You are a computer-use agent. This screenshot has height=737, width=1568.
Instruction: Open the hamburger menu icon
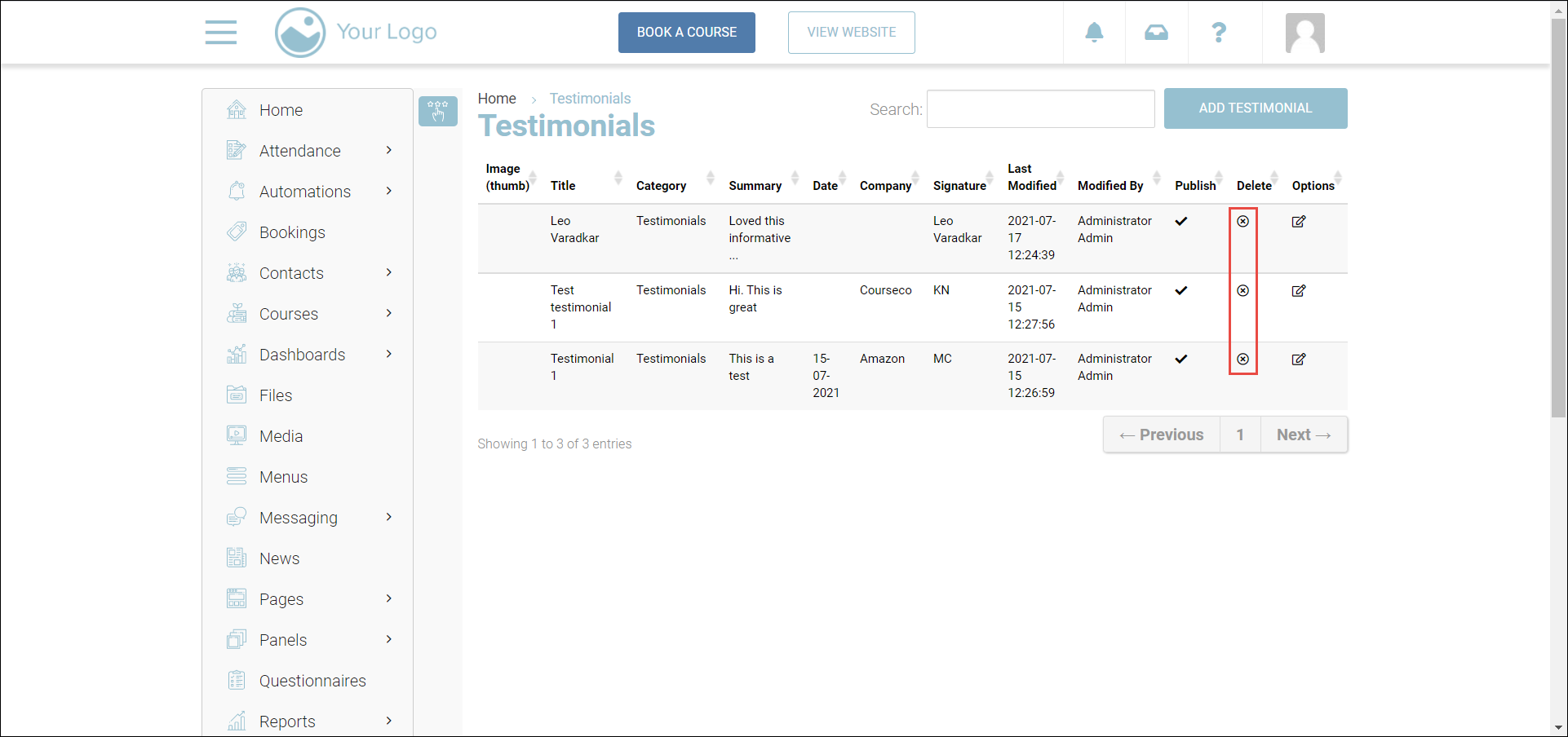point(221,33)
